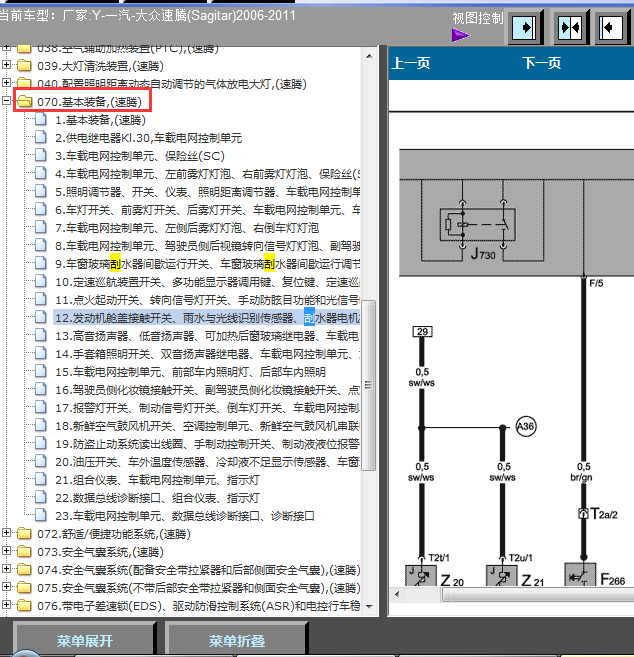Viewport: 634px width, 657px height.
Task: Expand the 075.安全气囊系统 folder
Action: pos(6,587)
